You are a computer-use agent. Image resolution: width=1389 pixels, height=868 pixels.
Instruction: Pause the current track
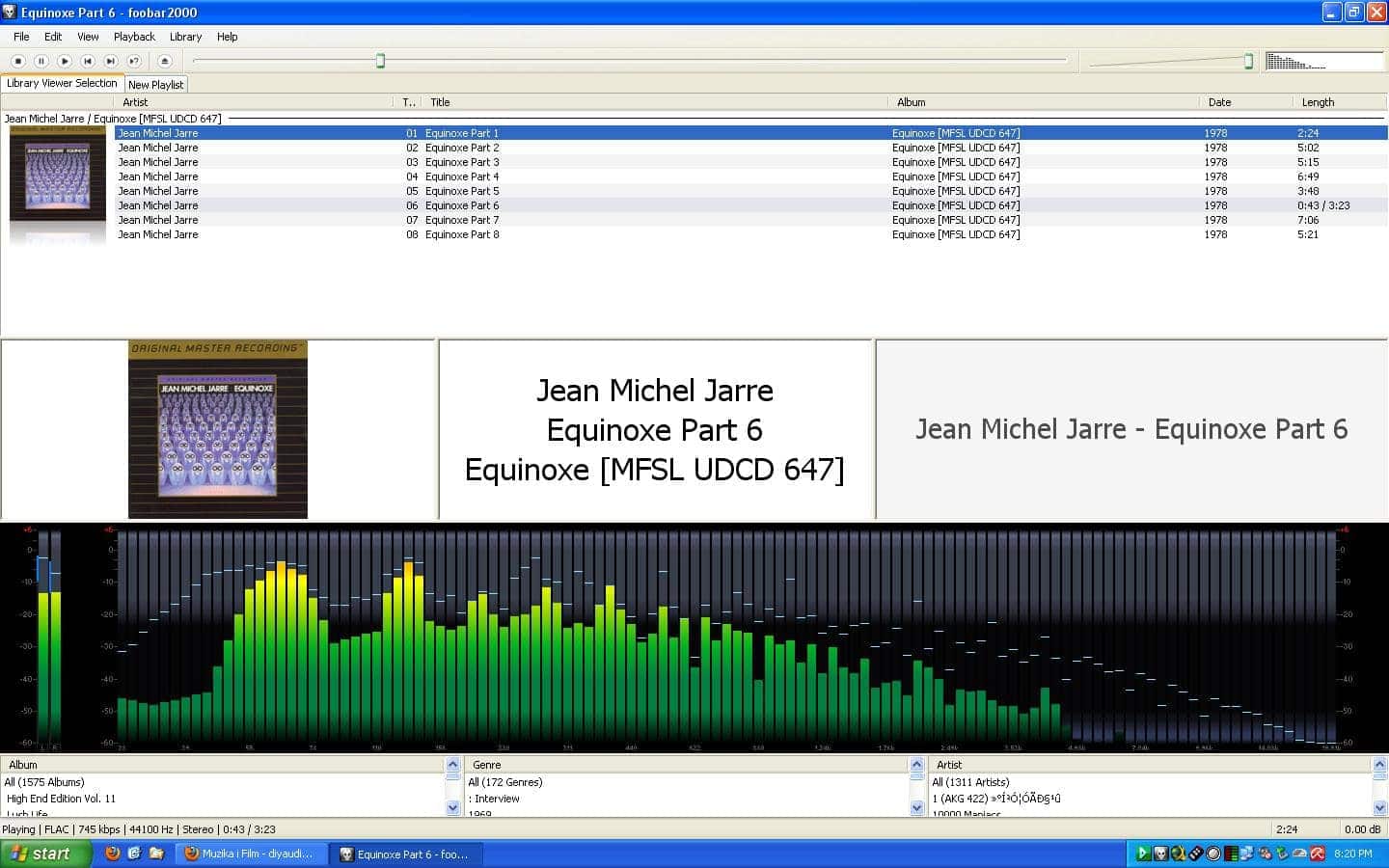coord(41,61)
